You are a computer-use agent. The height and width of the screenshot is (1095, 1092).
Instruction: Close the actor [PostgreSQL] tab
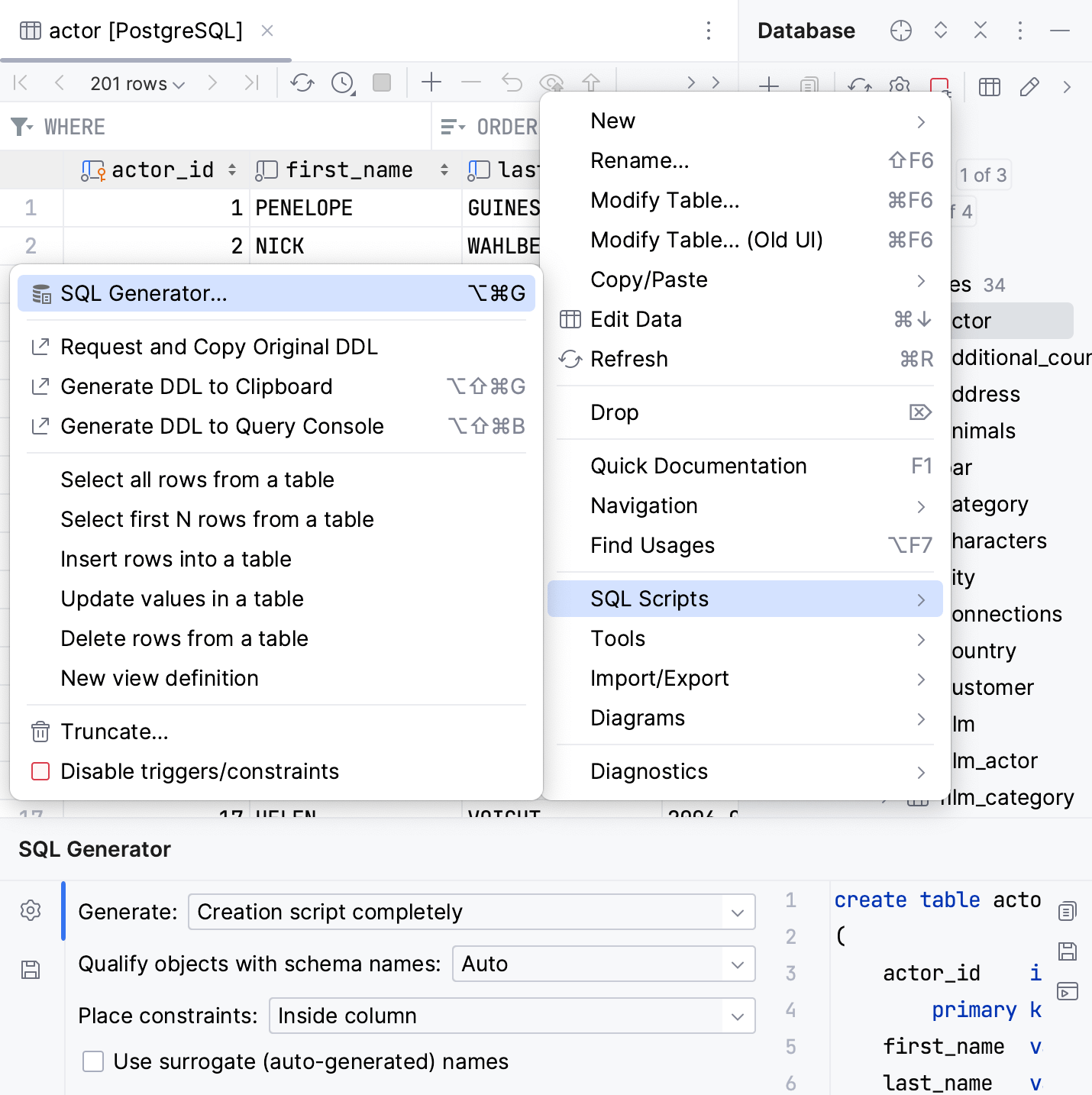267,31
